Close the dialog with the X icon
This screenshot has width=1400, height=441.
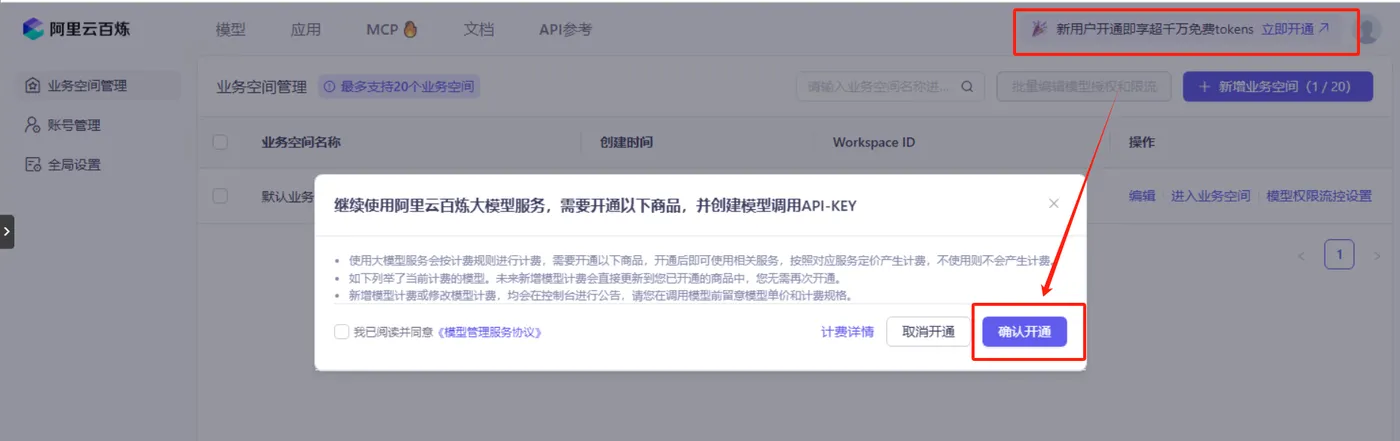coord(1053,203)
